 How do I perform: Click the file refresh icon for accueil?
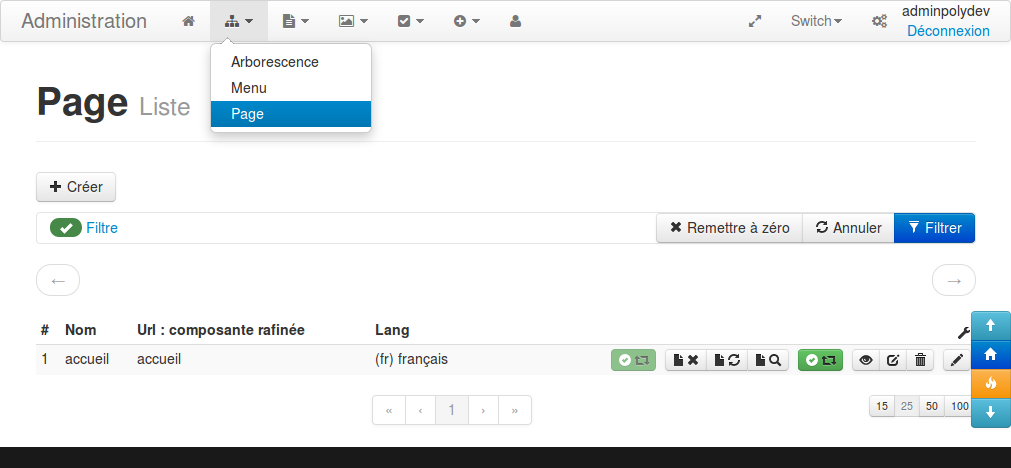point(727,360)
